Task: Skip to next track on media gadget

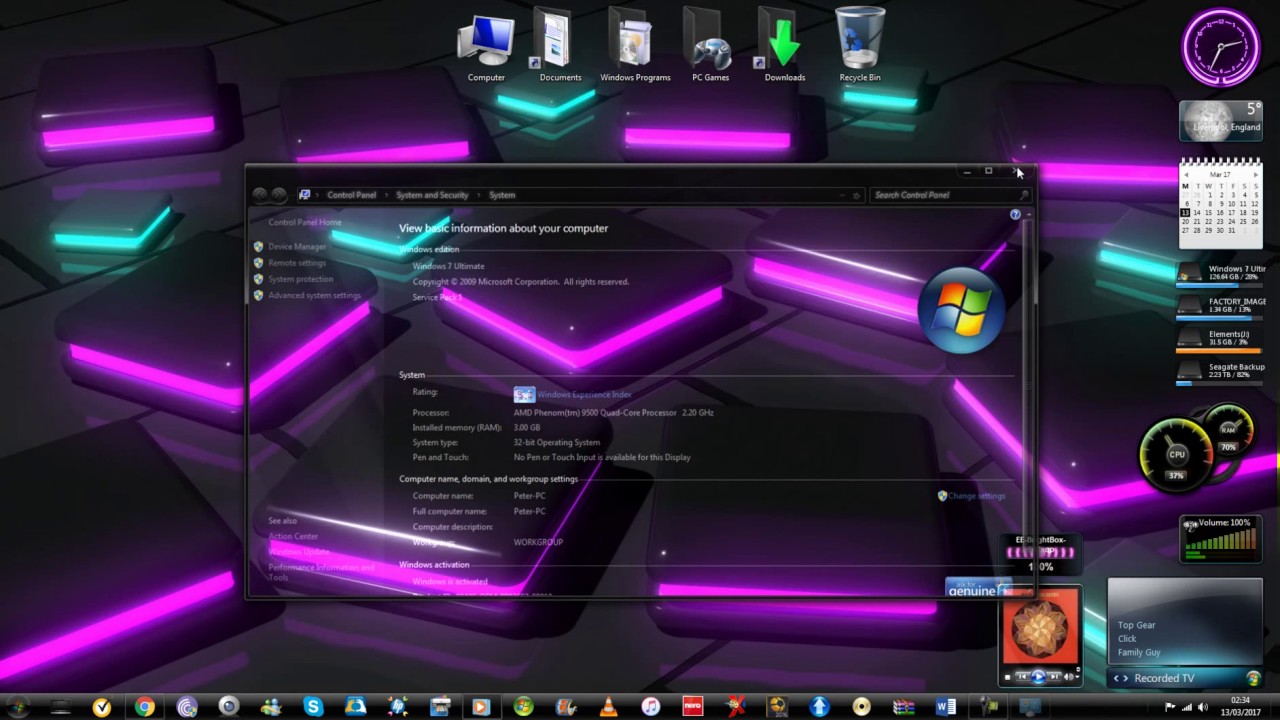Action: (x=1055, y=677)
